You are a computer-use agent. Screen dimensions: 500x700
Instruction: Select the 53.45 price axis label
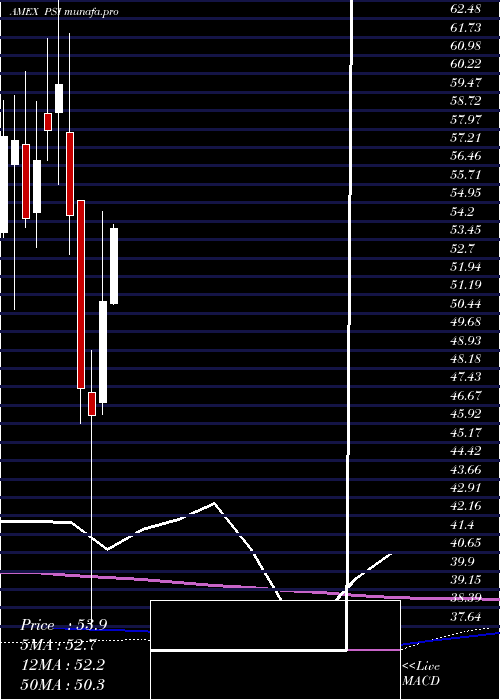465,230
